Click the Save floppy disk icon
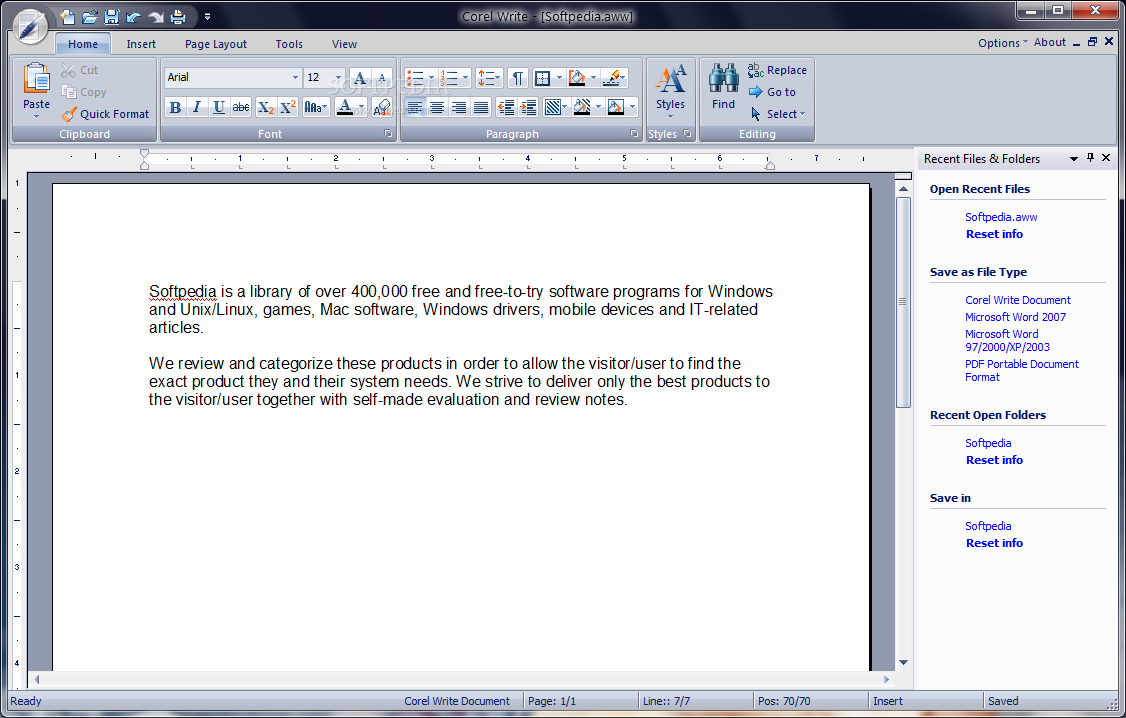Viewport: 1126px width, 718px height. click(111, 17)
